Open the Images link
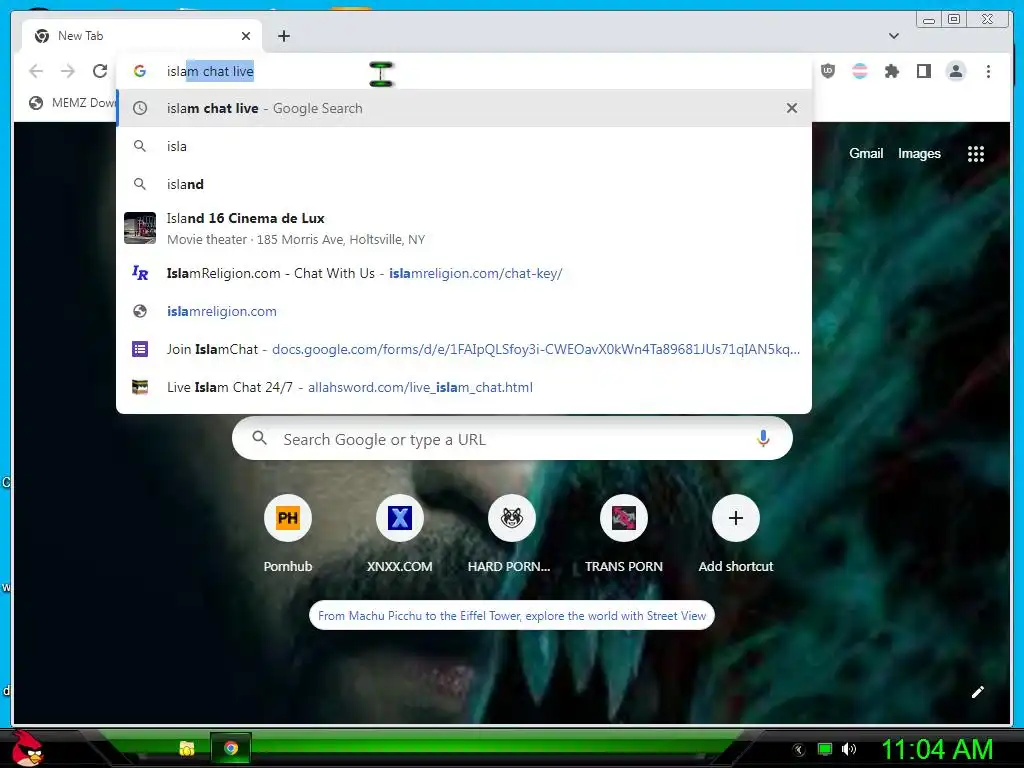 [919, 153]
